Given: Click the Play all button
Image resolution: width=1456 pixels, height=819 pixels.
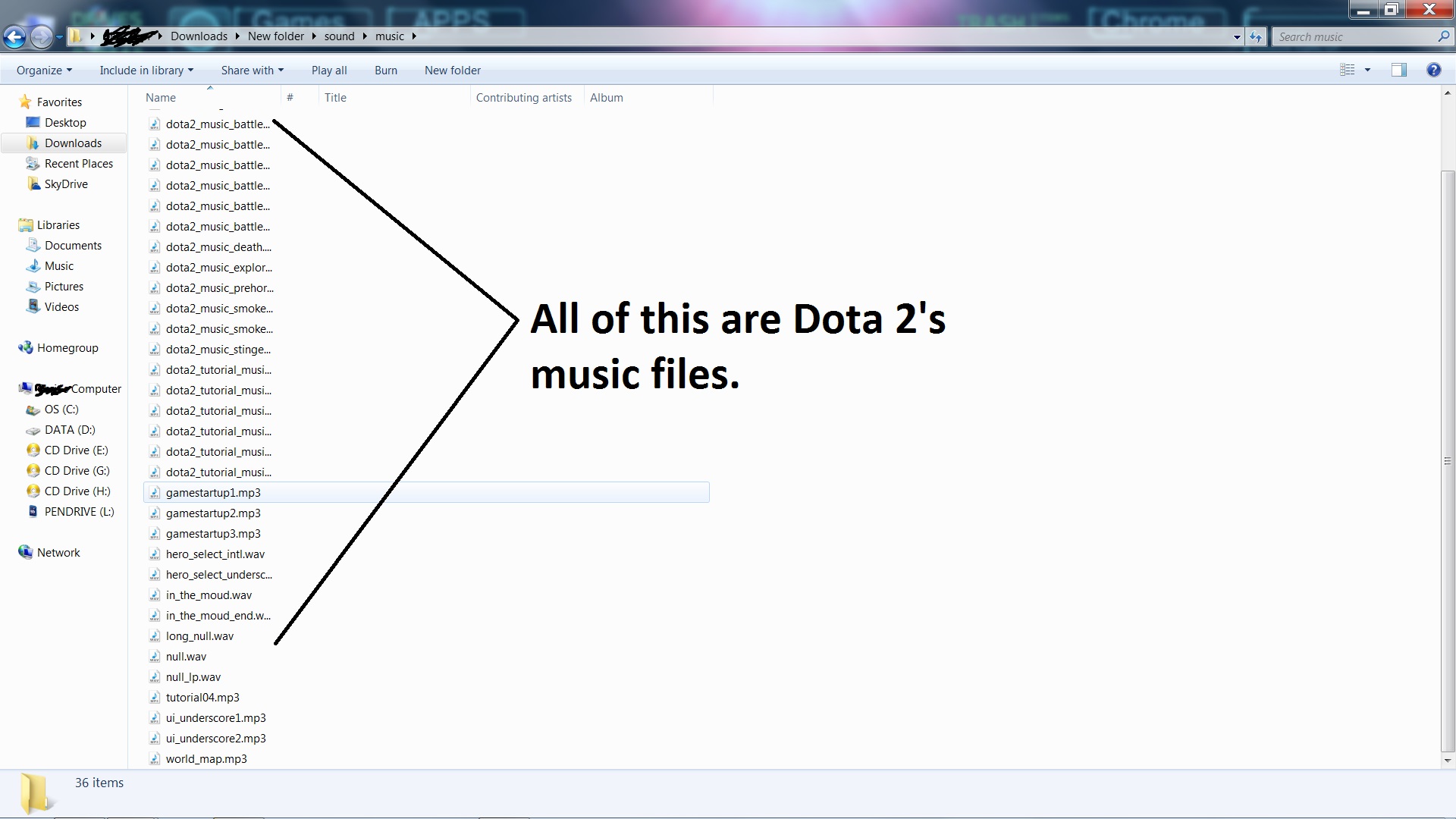Looking at the screenshot, I should (329, 71).
